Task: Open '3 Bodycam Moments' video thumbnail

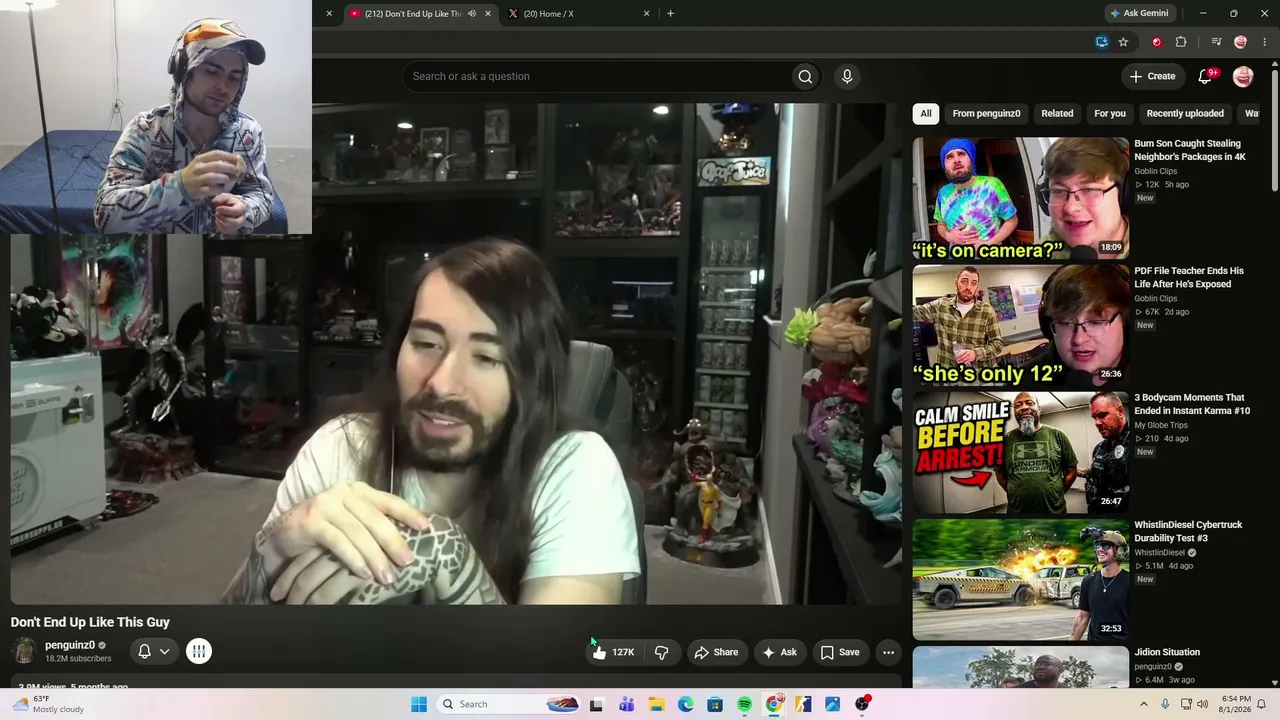Action: tap(1020, 452)
